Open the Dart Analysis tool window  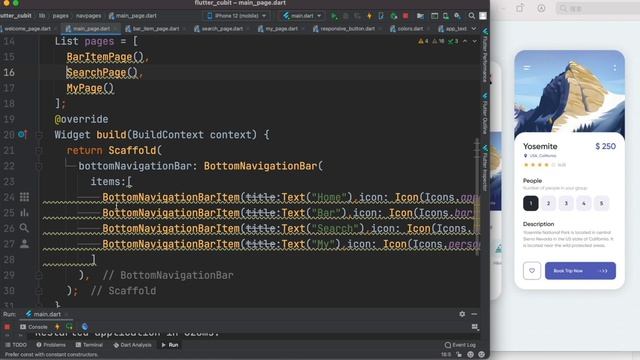(132, 345)
